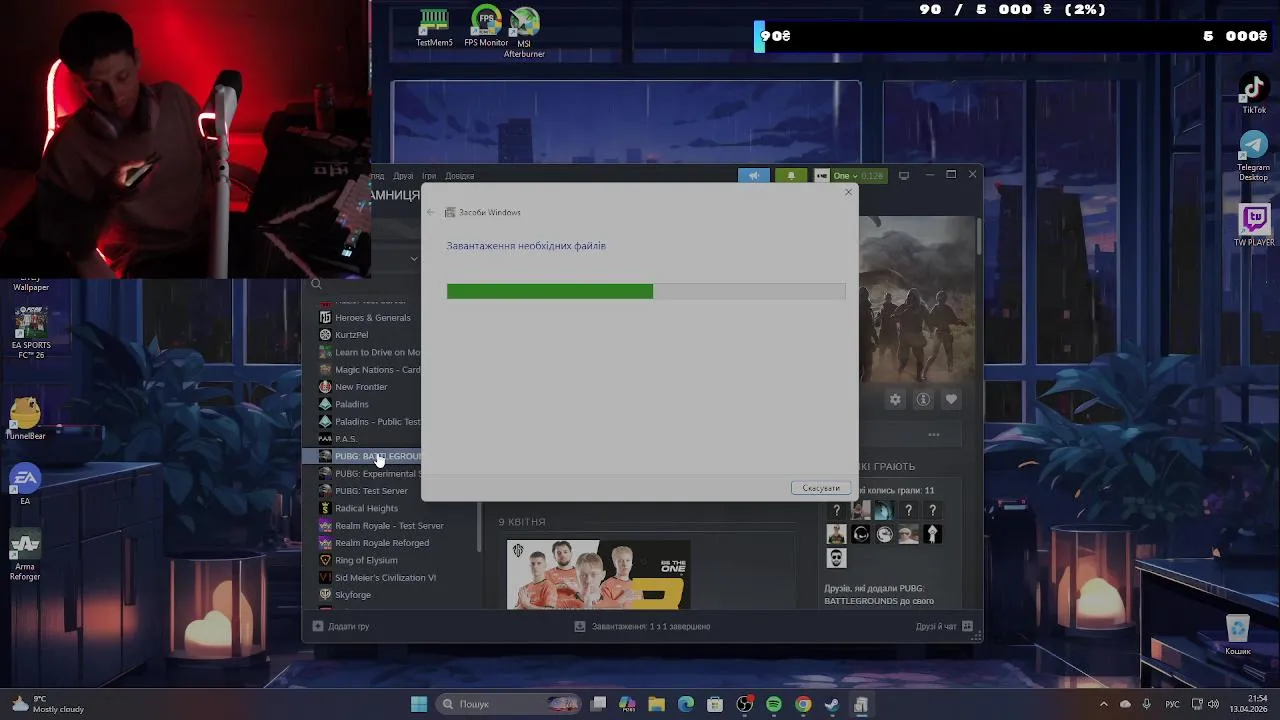1280x720 pixels.
Task: Open Друзі й чат friends panel
Action: 944,626
